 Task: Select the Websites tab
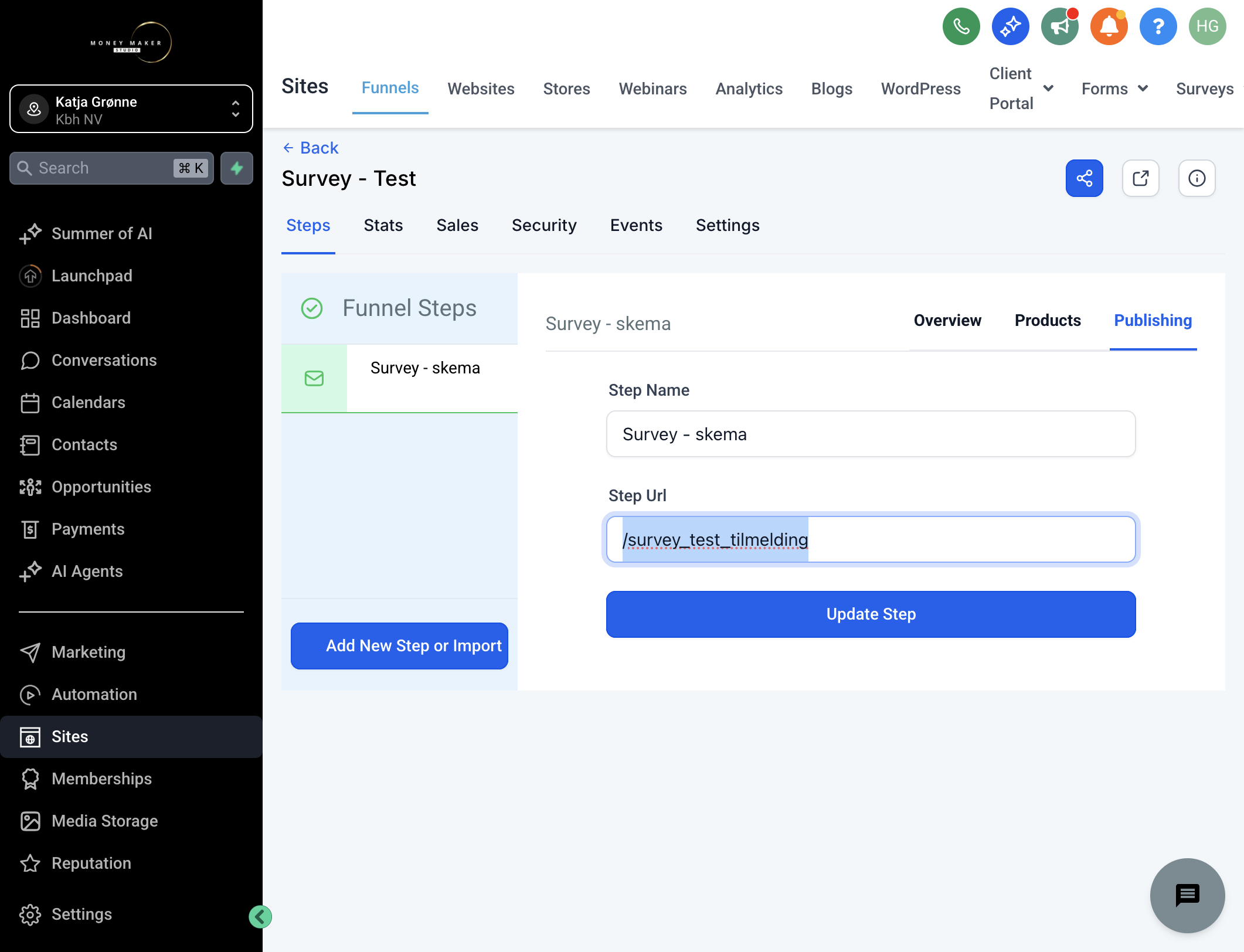click(x=481, y=89)
